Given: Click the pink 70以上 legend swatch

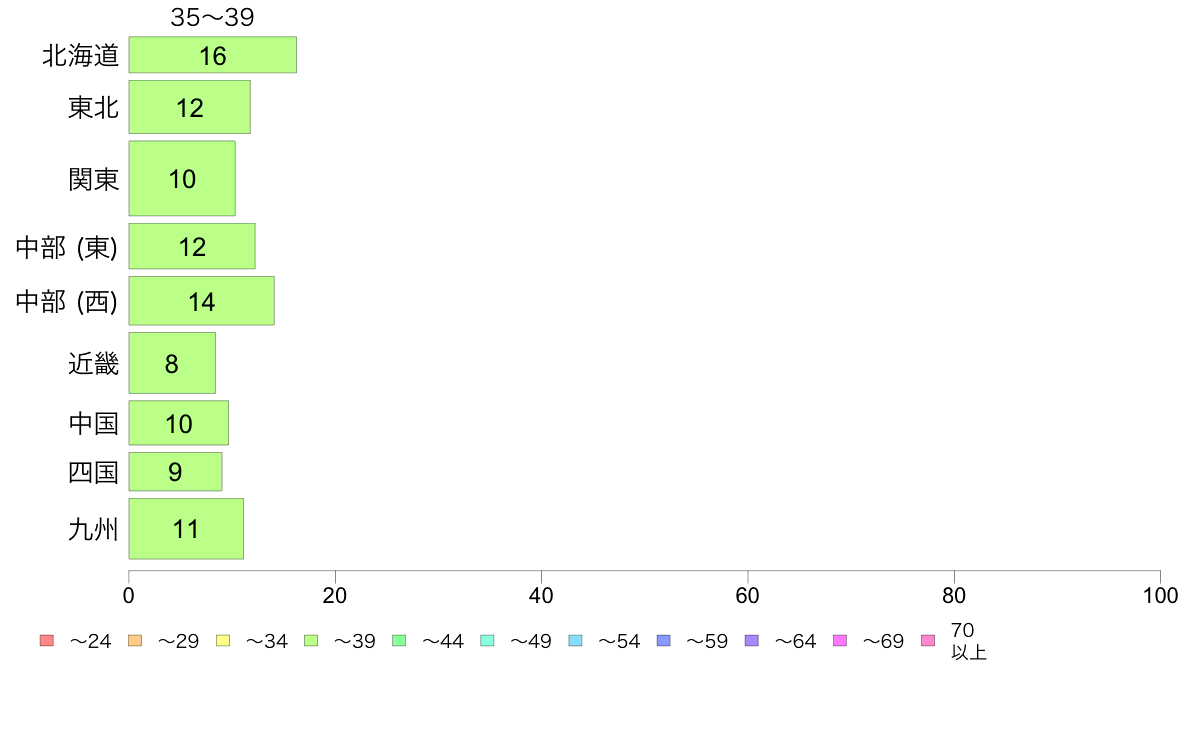Looking at the screenshot, I should [927, 641].
